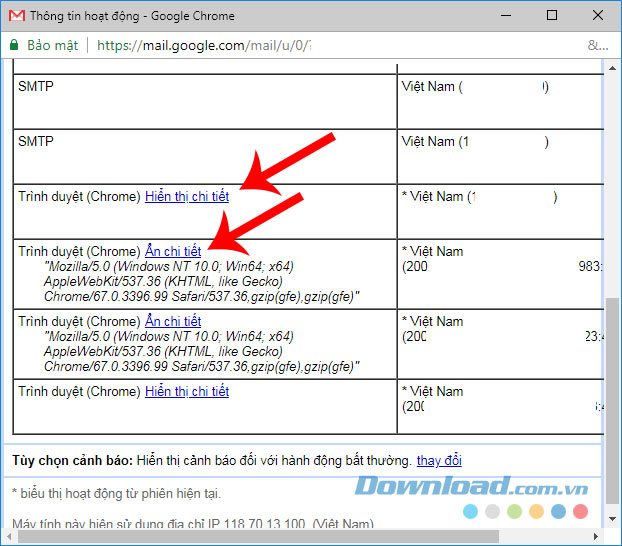Click the horizontal scrollbar right arrow
This screenshot has width=622, height=546.
(x=596, y=537)
